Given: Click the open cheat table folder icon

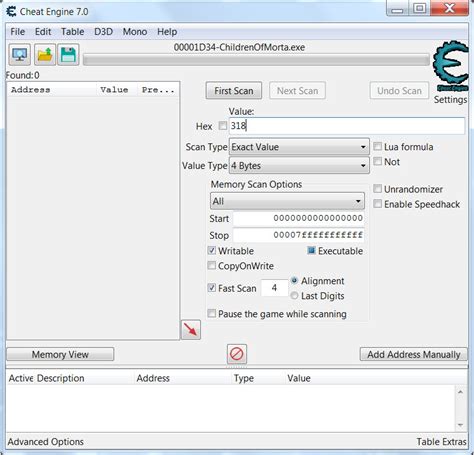Looking at the screenshot, I should point(45,54).
